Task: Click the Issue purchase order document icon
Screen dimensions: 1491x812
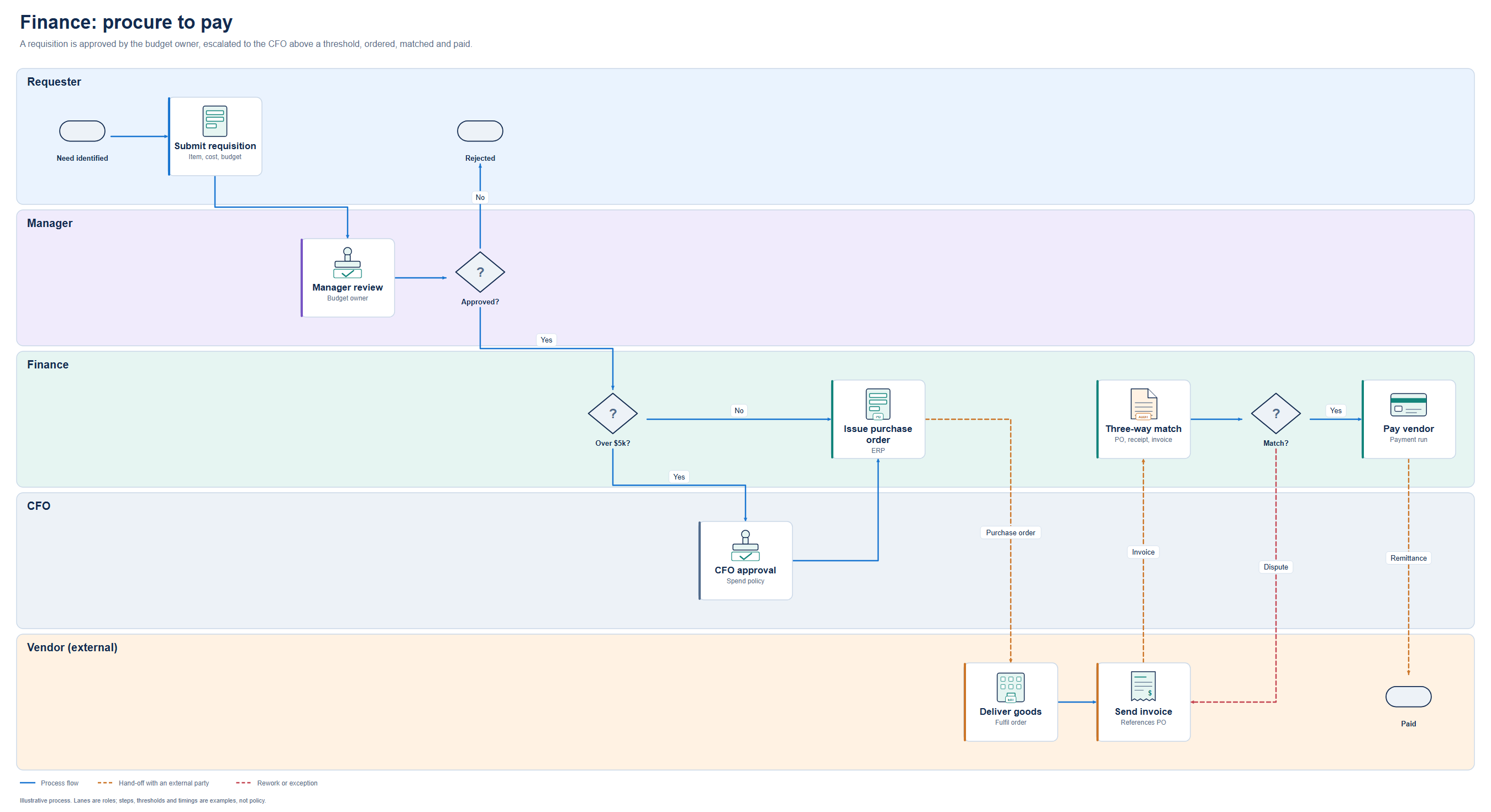Action: 878,404
